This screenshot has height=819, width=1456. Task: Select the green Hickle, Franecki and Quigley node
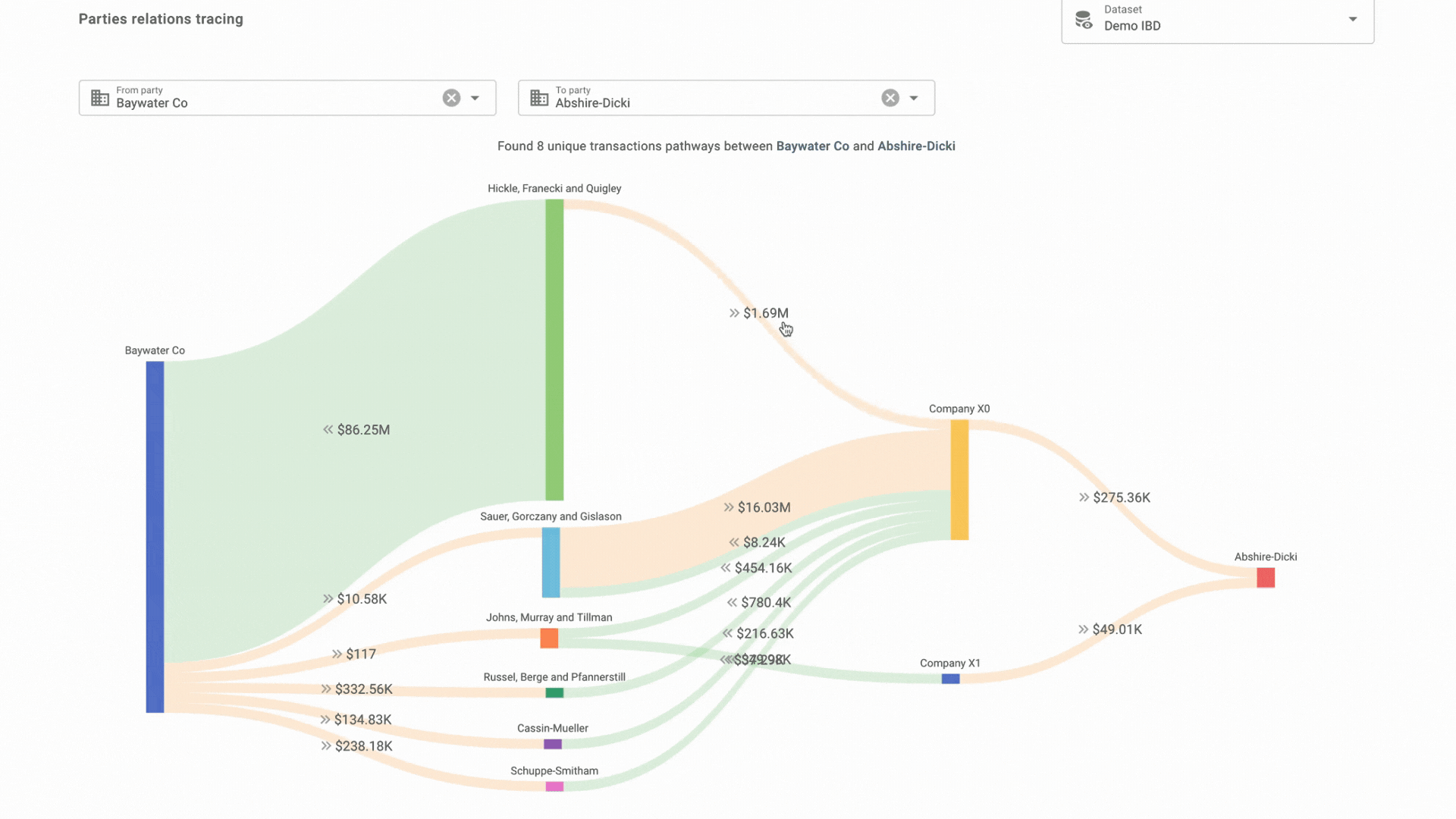point(554,349)
